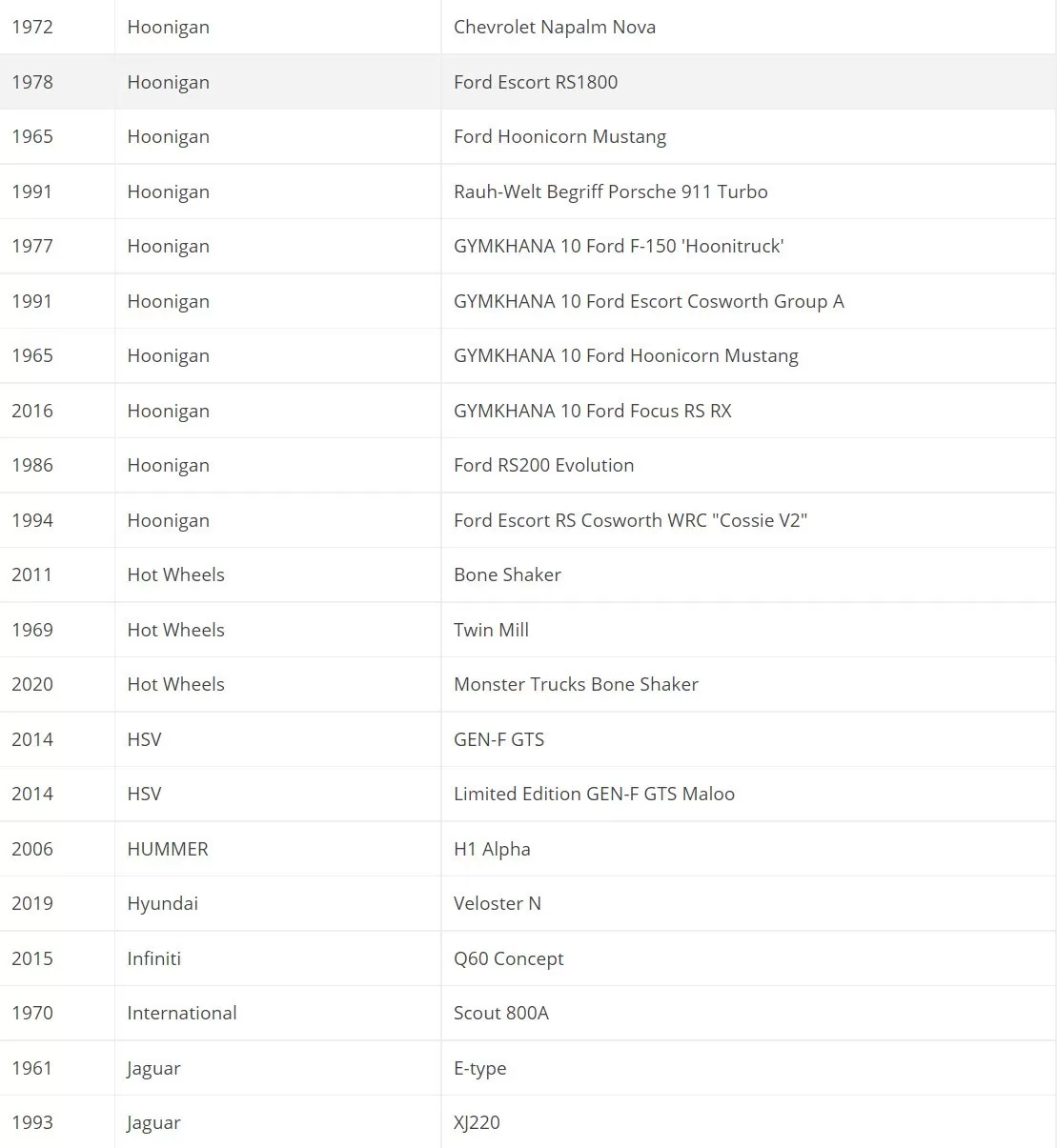Click the Twin Mill model cell
This screenshot has width=1057, height=1148.
(x=748, y=630)
